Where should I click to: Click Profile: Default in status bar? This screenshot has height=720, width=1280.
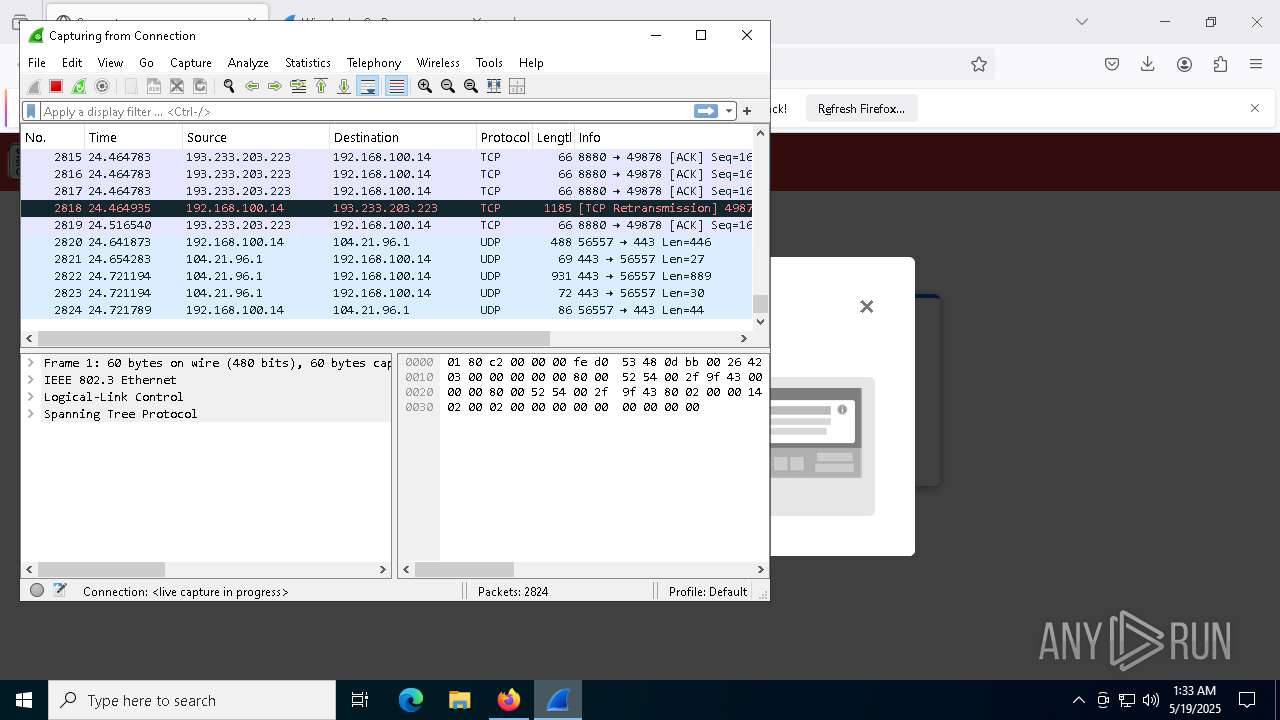pyautogui.click(x=708, y=592)
